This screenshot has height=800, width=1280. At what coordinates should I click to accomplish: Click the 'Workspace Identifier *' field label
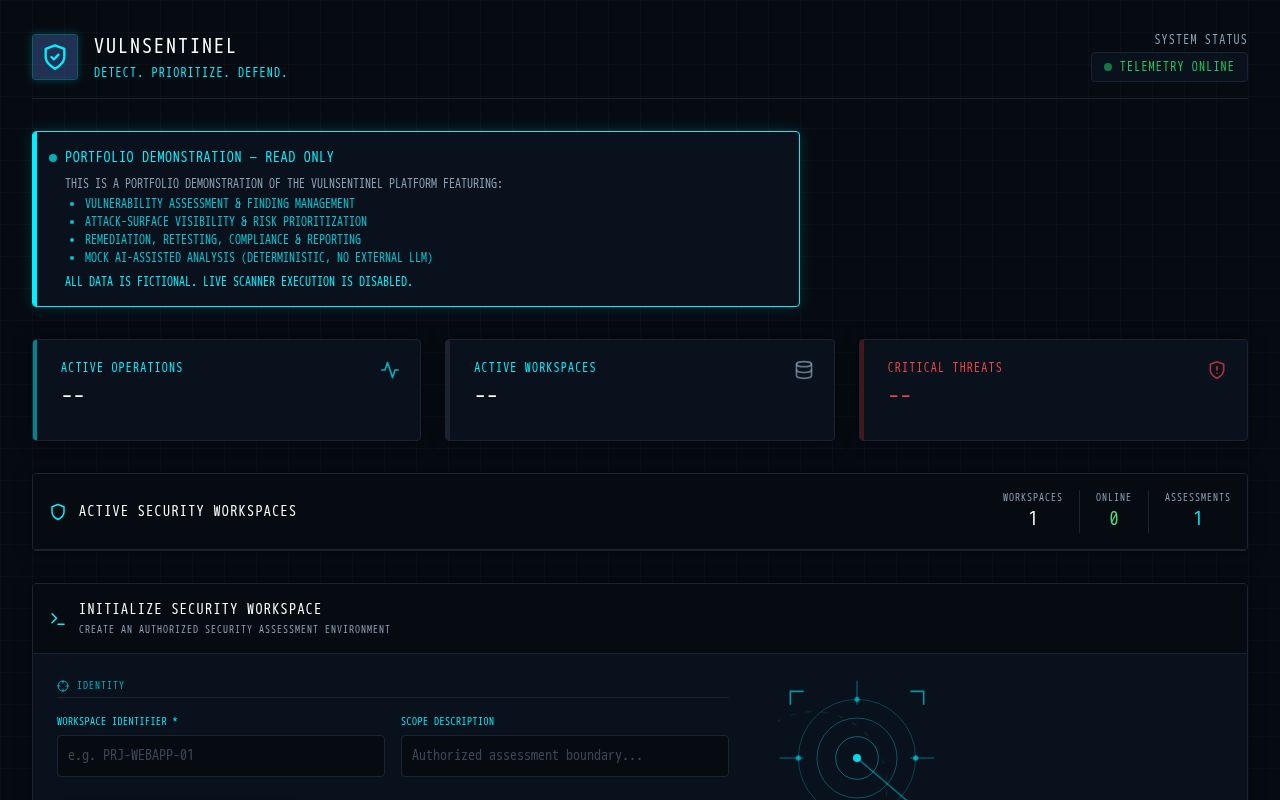point(117,722)
